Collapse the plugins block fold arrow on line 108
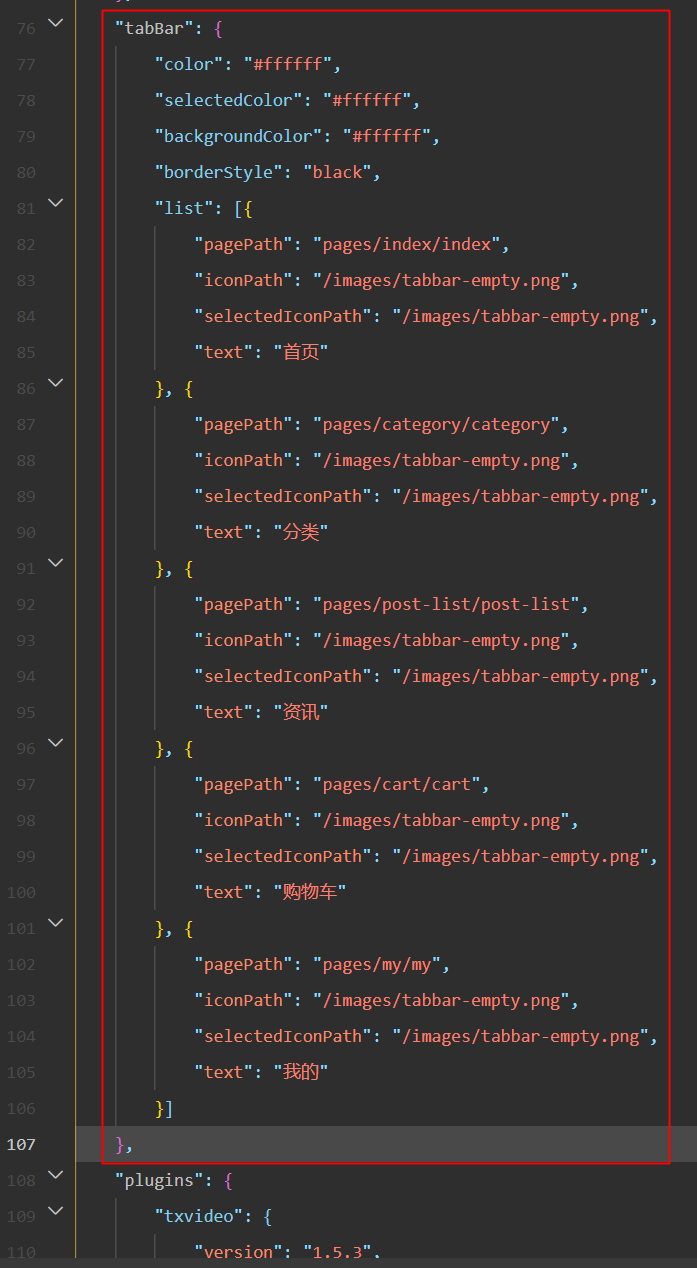 pyautogui.click(x=56, y=1174)
